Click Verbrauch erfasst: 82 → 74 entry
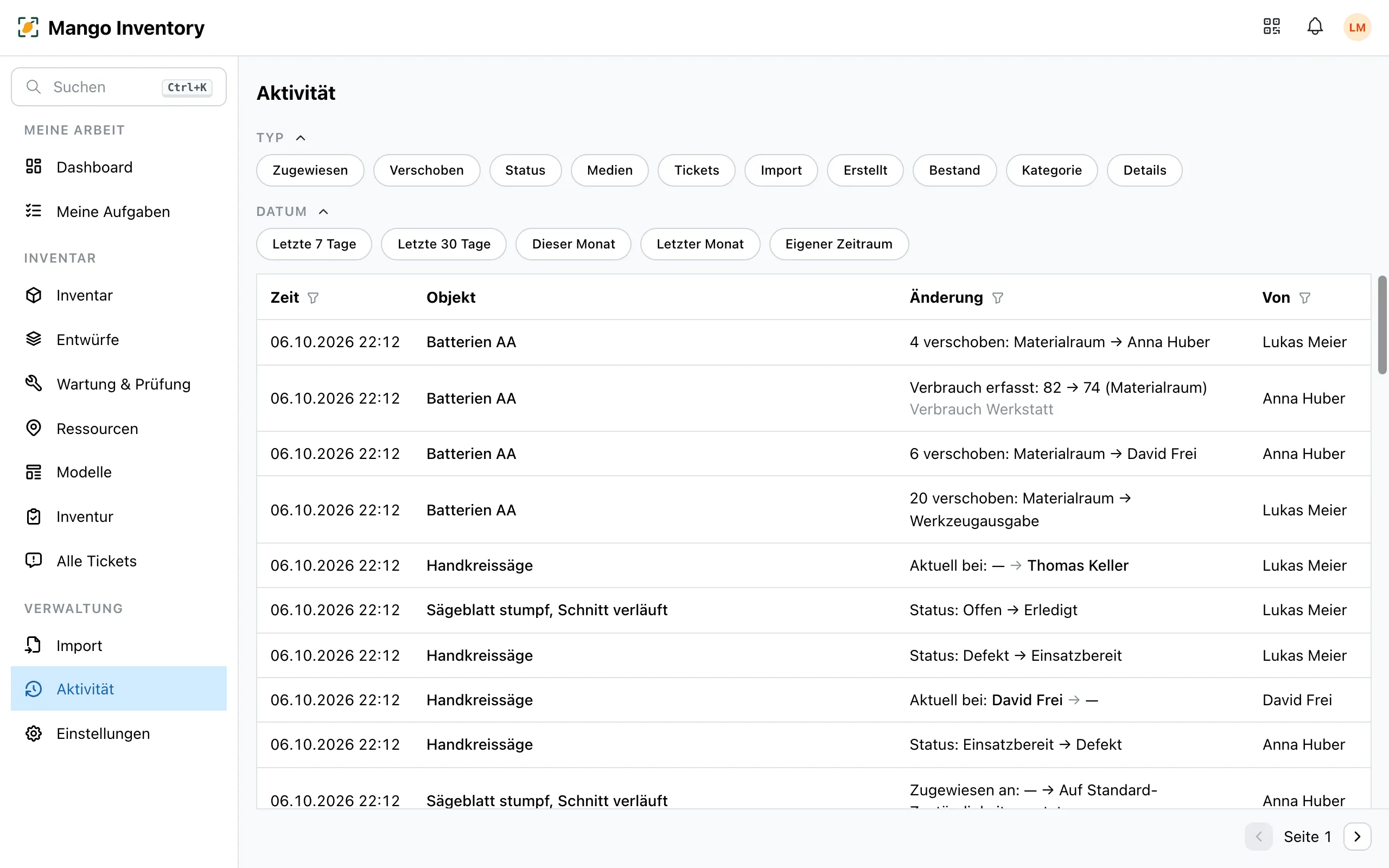This screenshot has height=868, width=1389. coord(1058,387)
